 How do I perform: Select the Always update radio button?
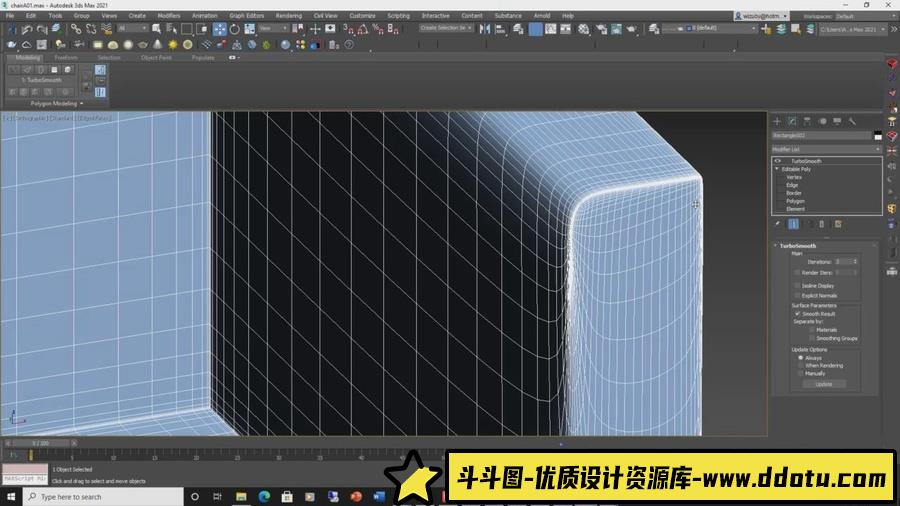point(801,357)
